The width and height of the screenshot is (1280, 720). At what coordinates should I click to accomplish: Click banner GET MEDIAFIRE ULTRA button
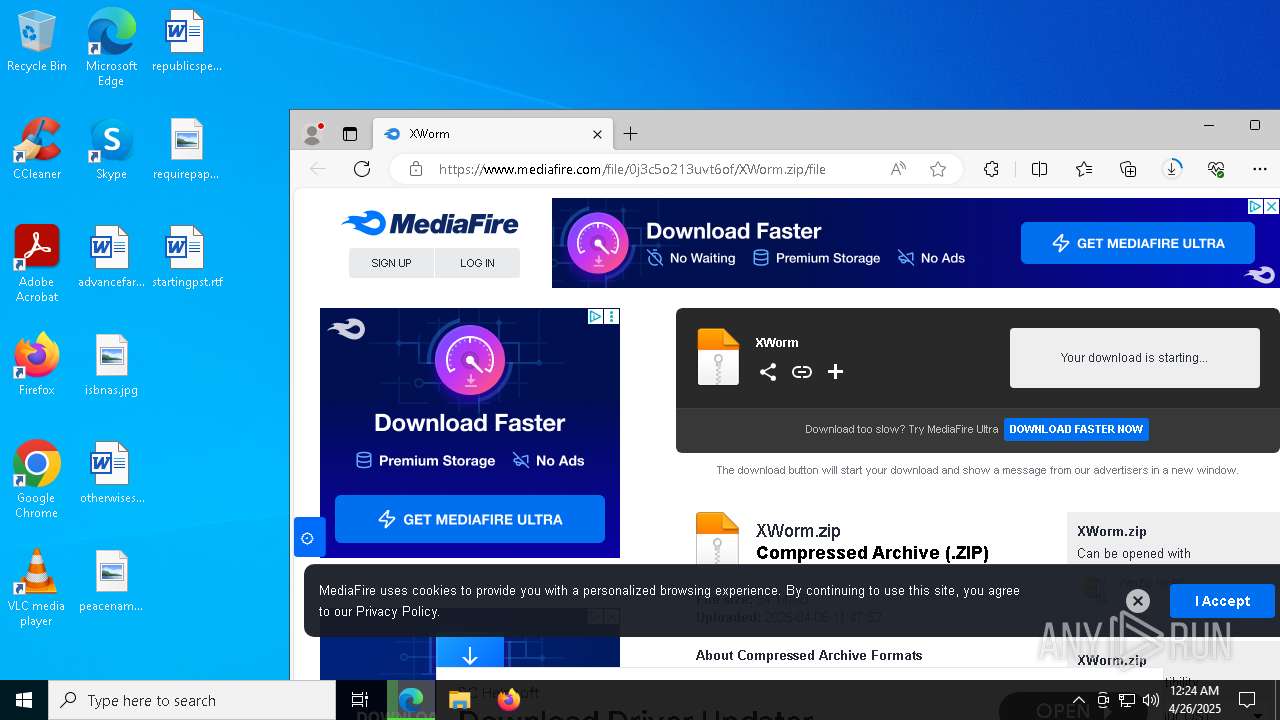(x=1138, y=243)
